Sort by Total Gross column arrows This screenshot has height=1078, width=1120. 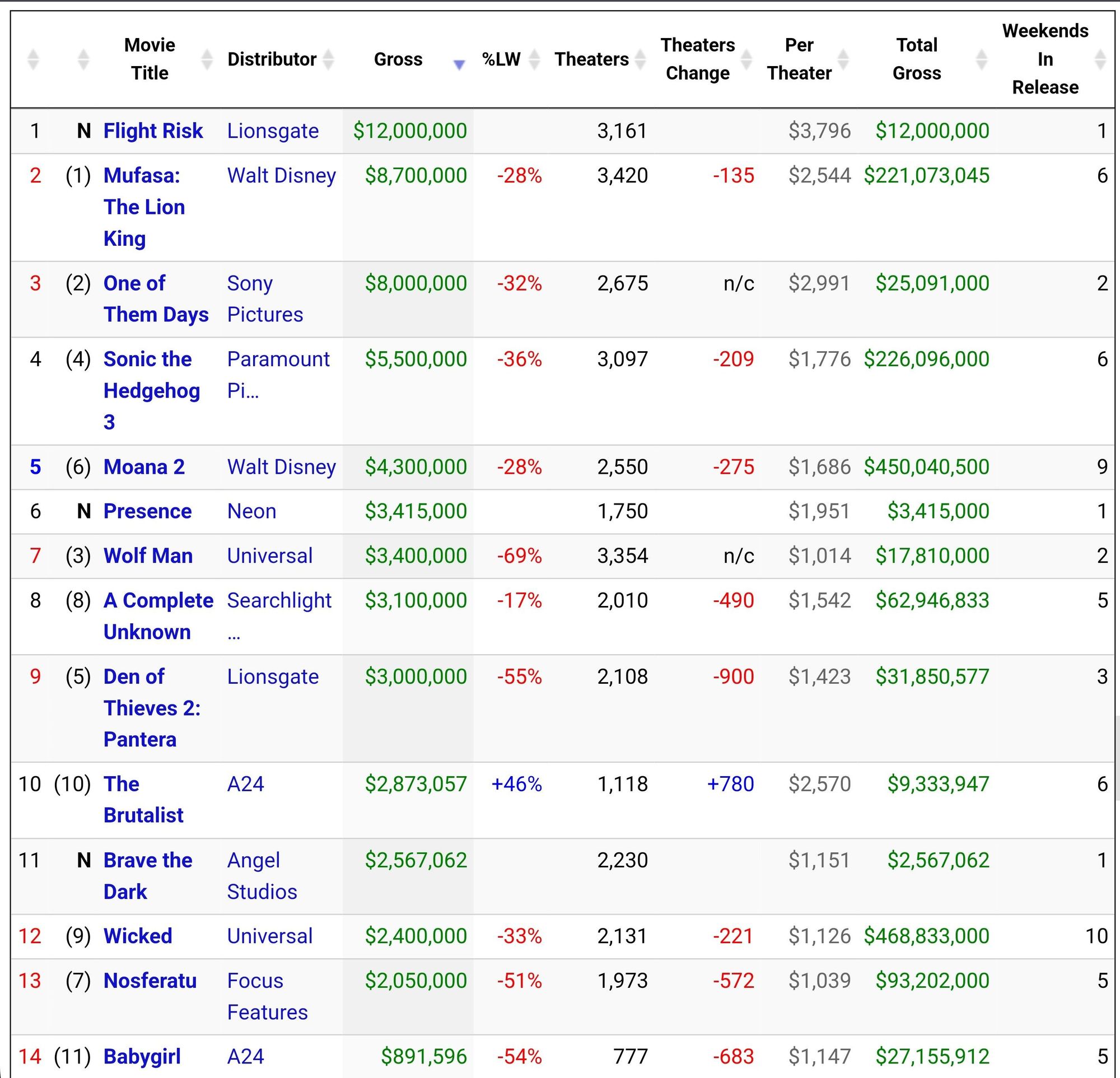(x=981, y=59)
